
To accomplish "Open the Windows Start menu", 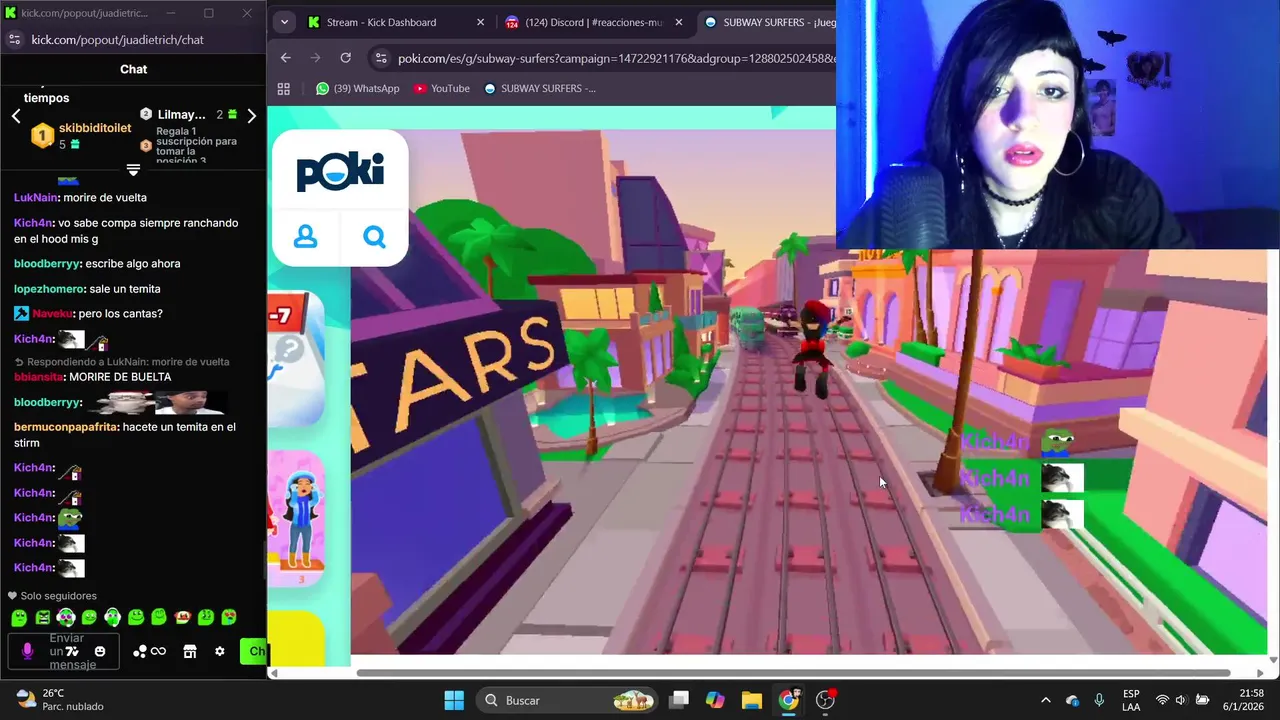I will click(454, 700).
